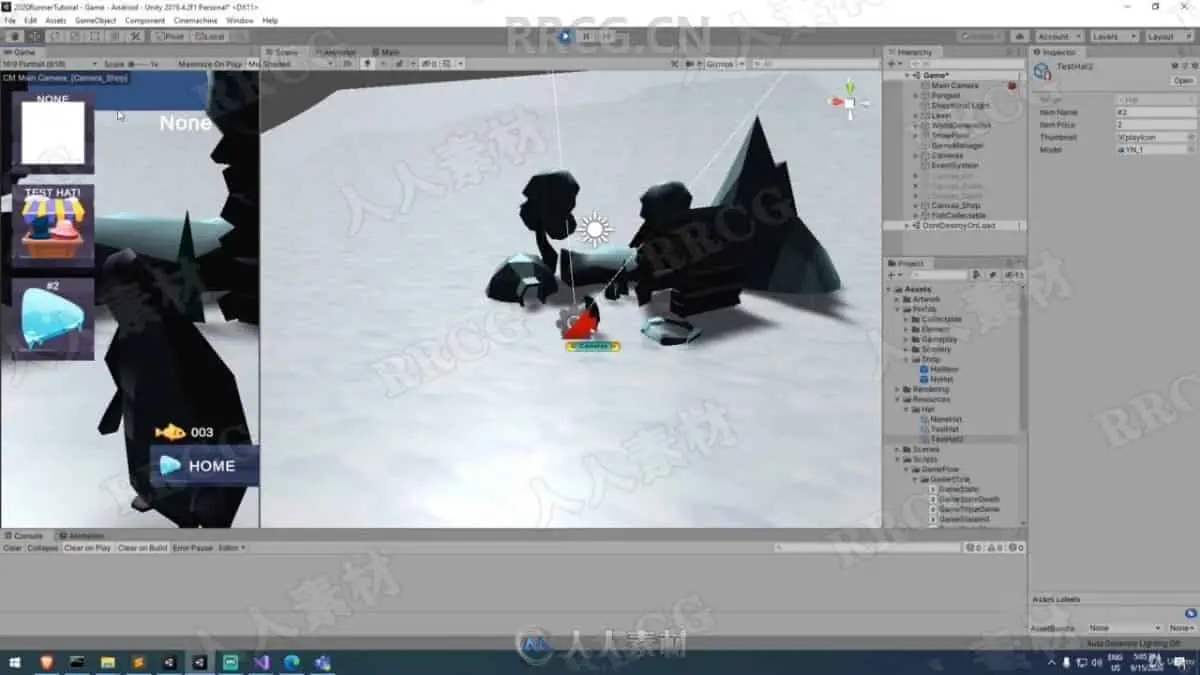Adjust the game view Scale slider
1200x675 pixels.
click(137, 64)
